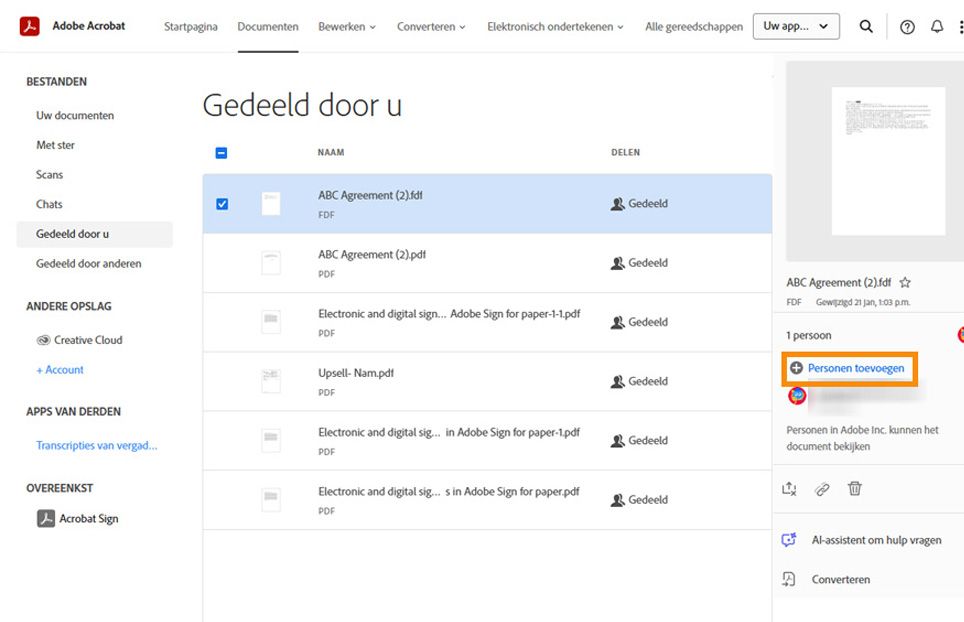Expand the Bewerken dropdown menu
Viewport: 964px width, 622px height.
click(x=347, y=27)
